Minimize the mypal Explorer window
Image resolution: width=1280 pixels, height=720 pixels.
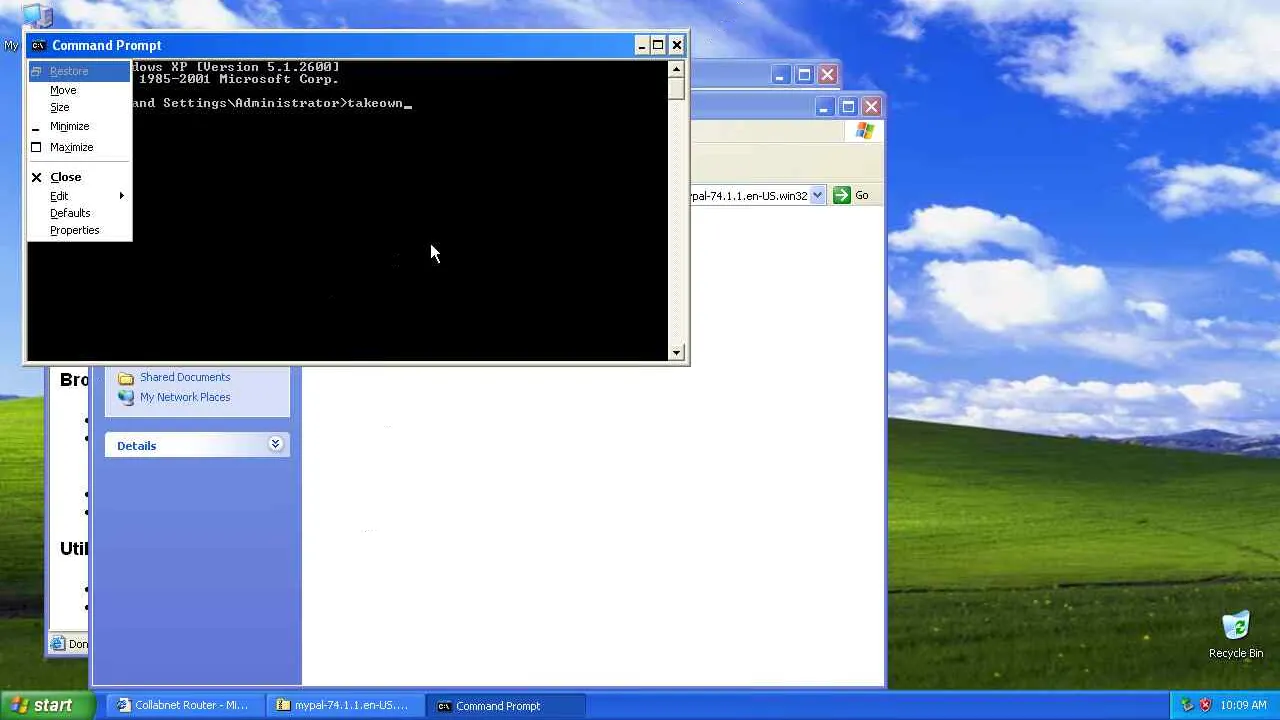[x=825, y=106]
